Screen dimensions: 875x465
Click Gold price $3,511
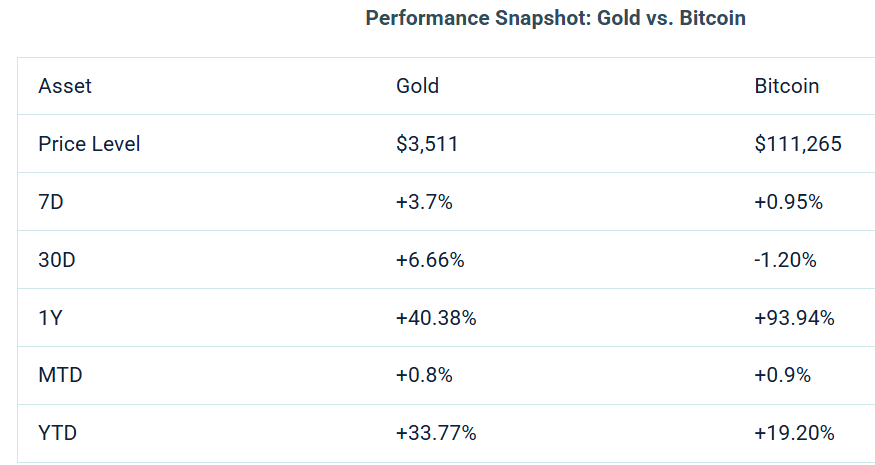427,144
